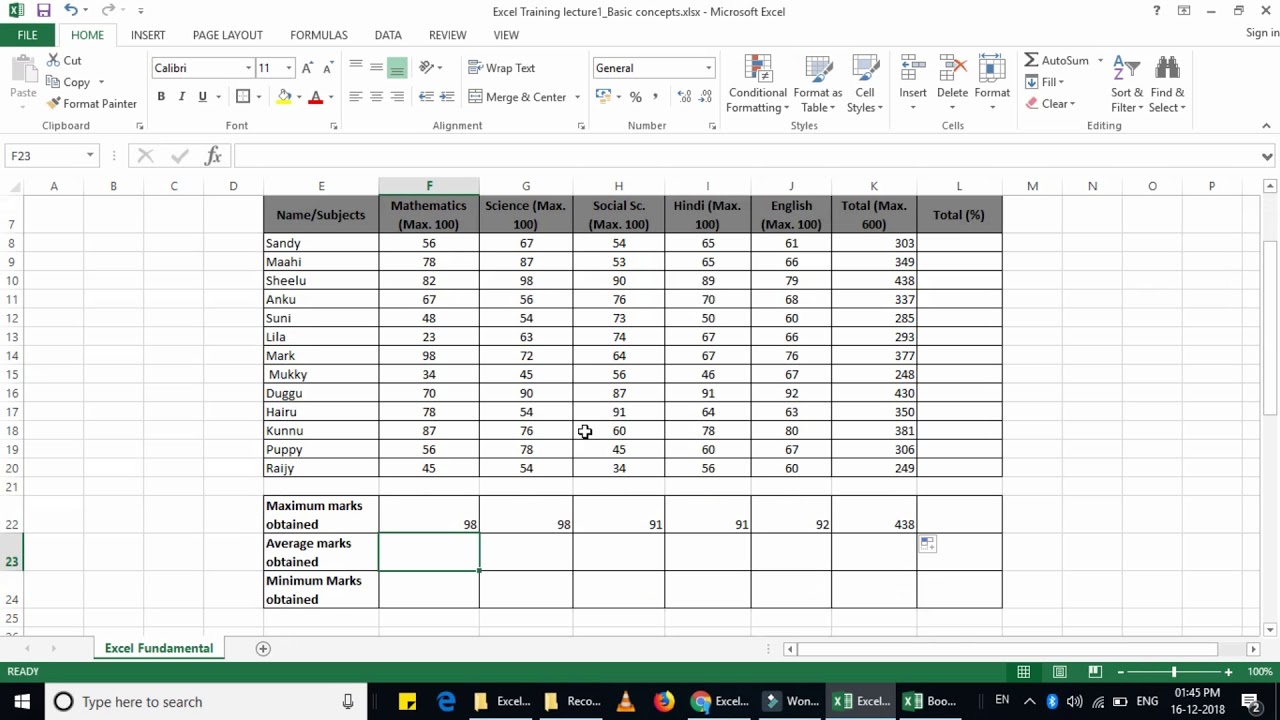Screen dimensions: 1280x720
Task: Apply Percent Style format
Action: 635,97
